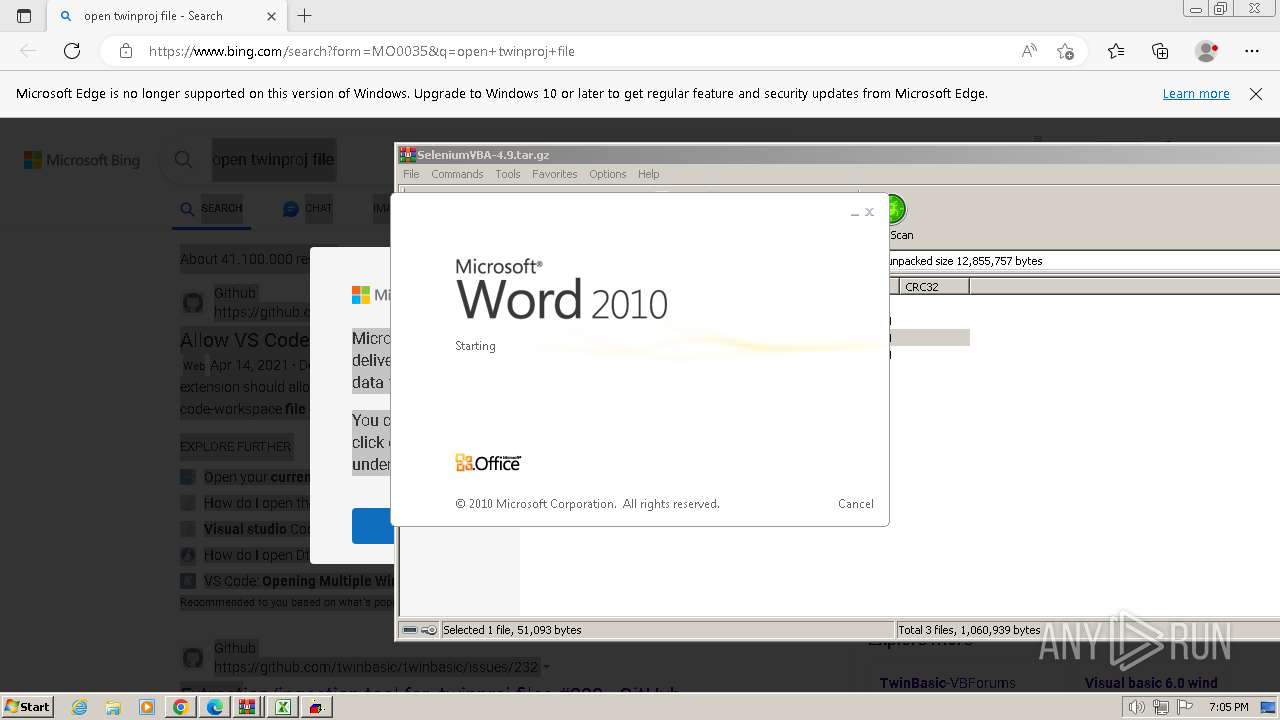Open 'Visual basic 6.0 wind' related link
Viewport: 1280px width, 720px height.
point(1151,683)
